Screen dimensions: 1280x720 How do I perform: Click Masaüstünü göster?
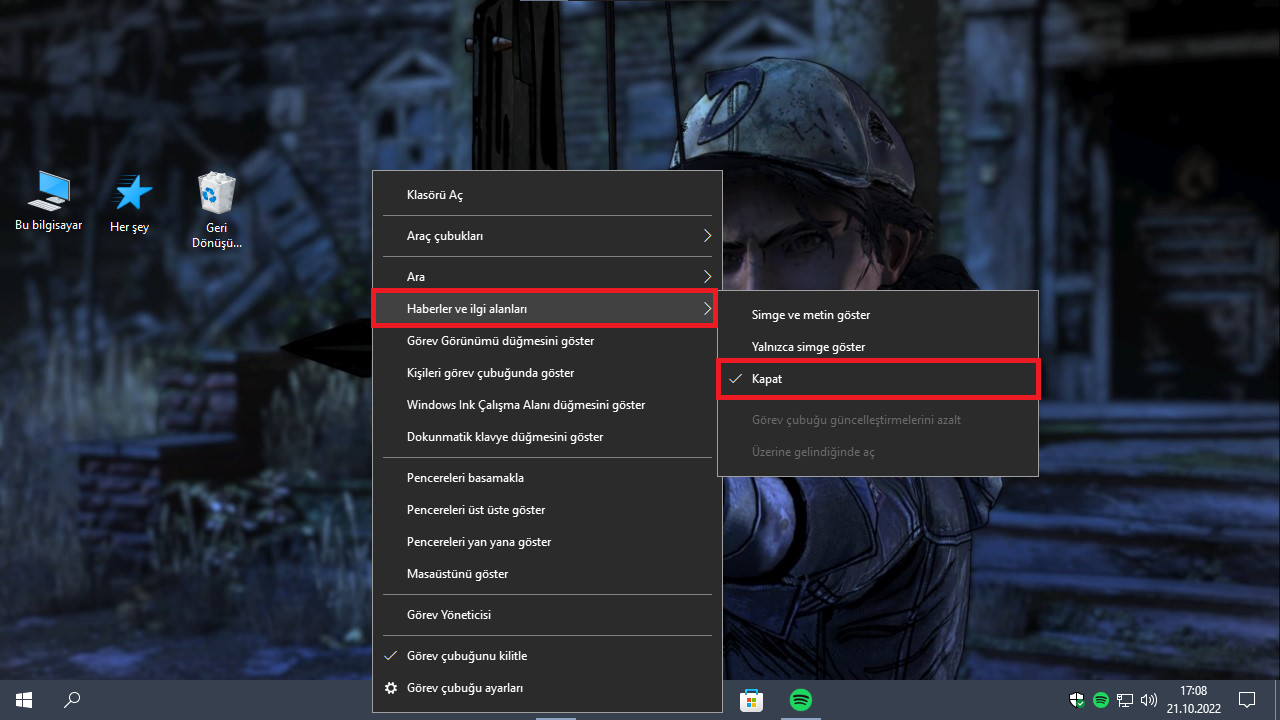pyautogui.click(x=547, y=574)
